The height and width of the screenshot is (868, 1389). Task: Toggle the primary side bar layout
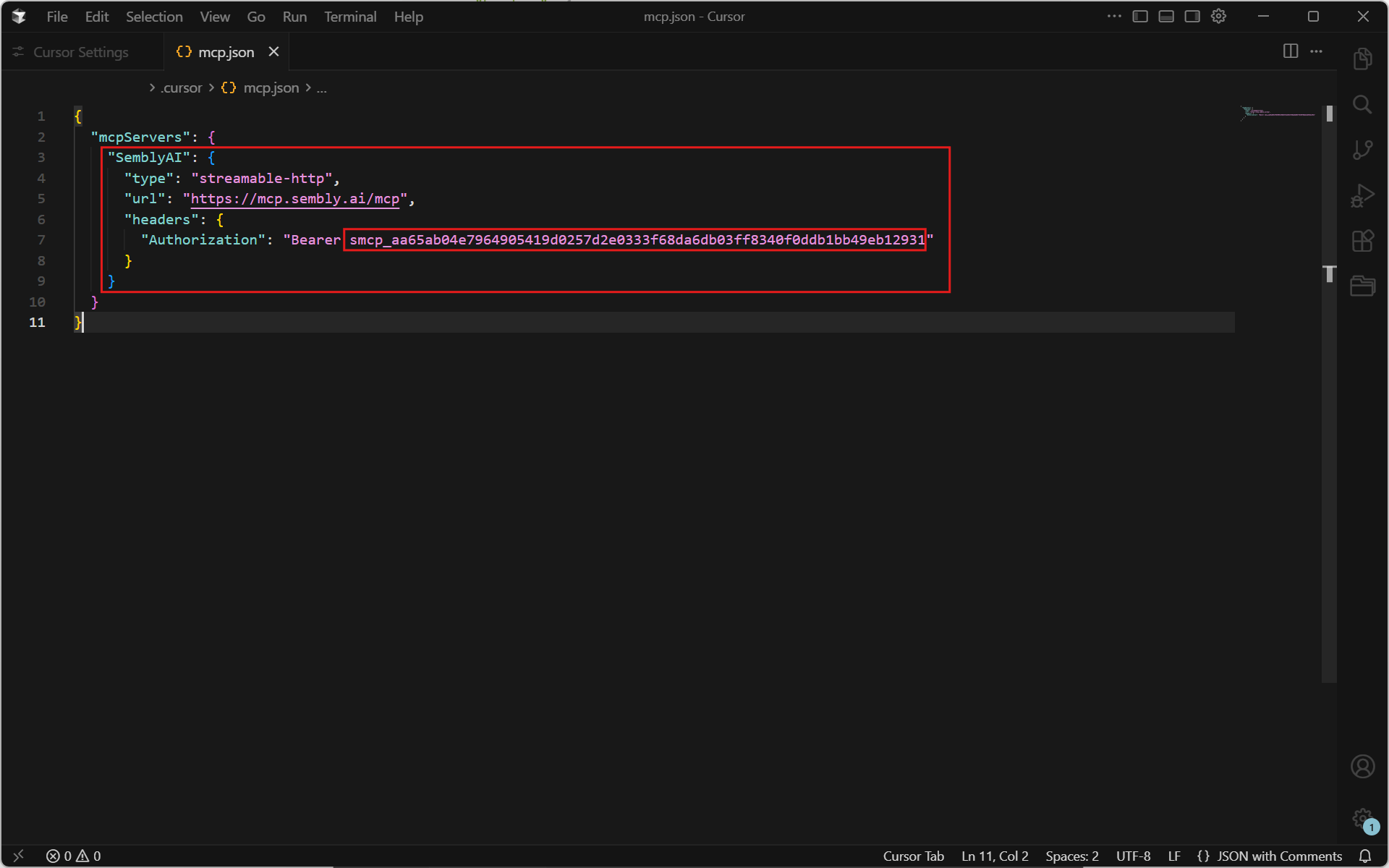coord(1140,17)
